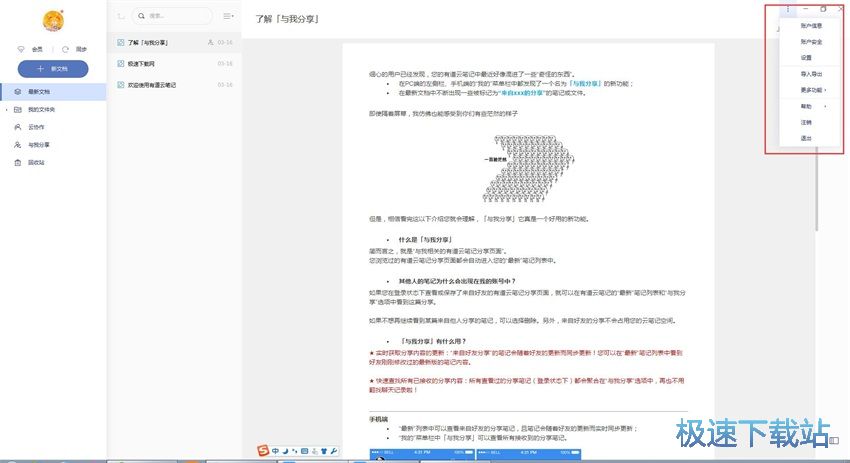Toggle the 中 Chinese/English input mode
The height and width of the screenshot is (463, 850).
[x=275, y=451]
